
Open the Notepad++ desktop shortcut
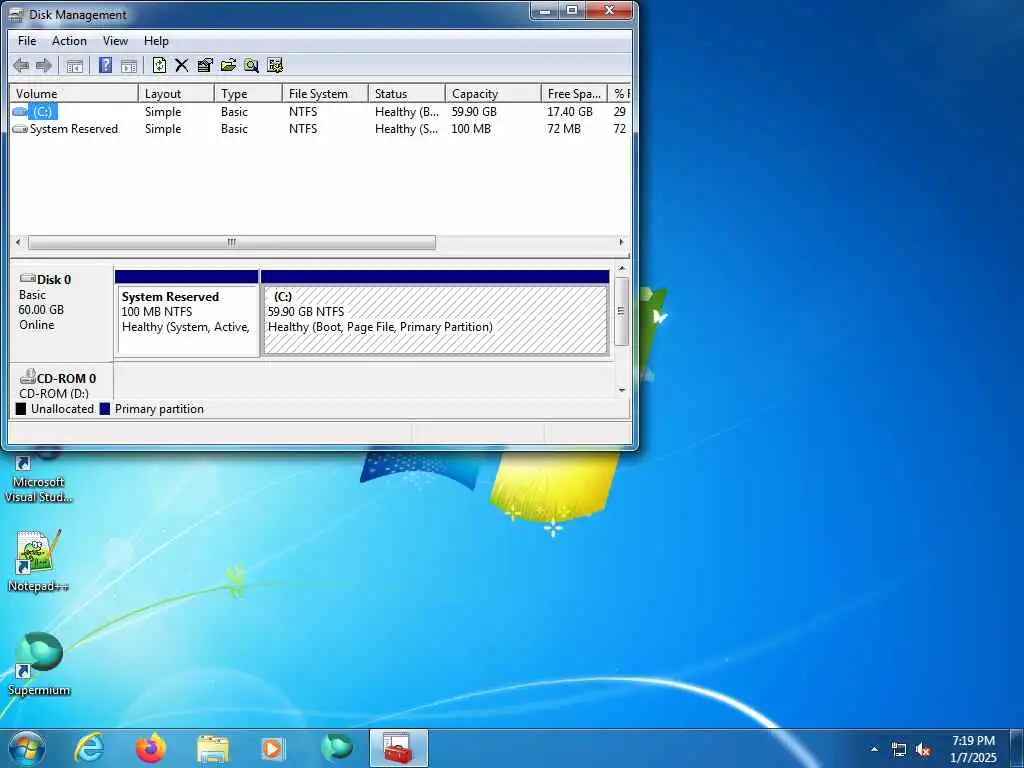coord(38,560)
